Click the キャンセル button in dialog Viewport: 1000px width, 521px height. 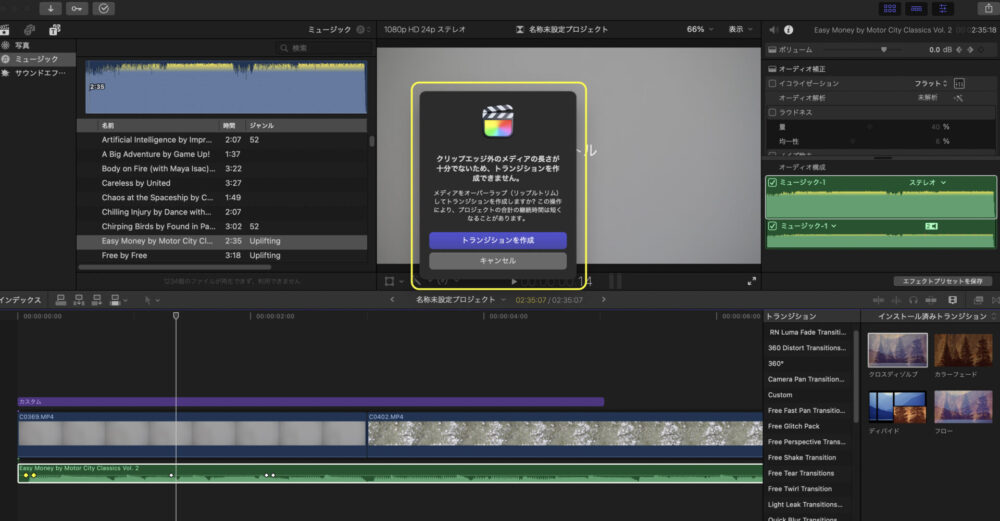[498, 260]
